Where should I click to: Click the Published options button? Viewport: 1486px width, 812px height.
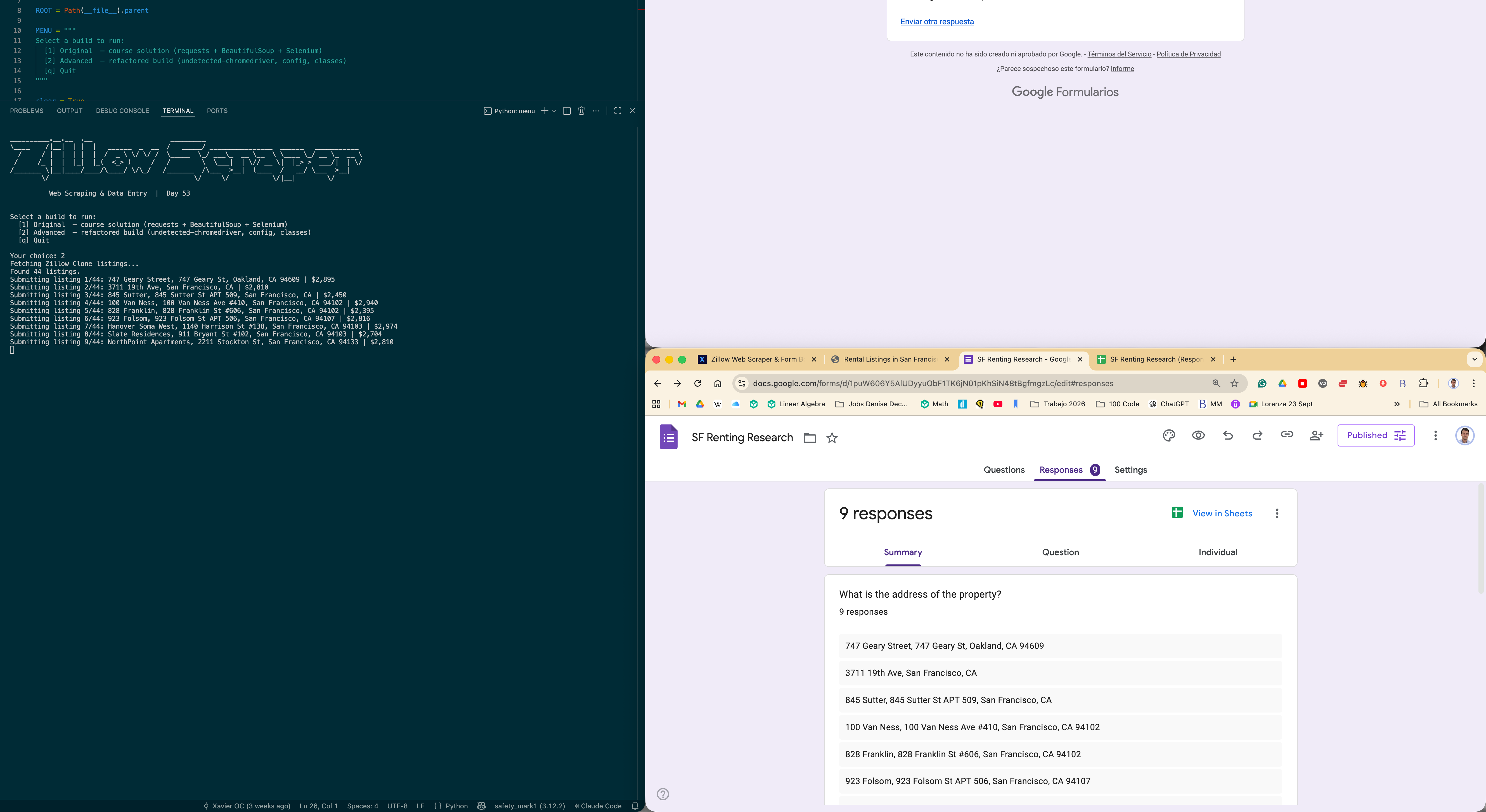tap(1376, 435)
